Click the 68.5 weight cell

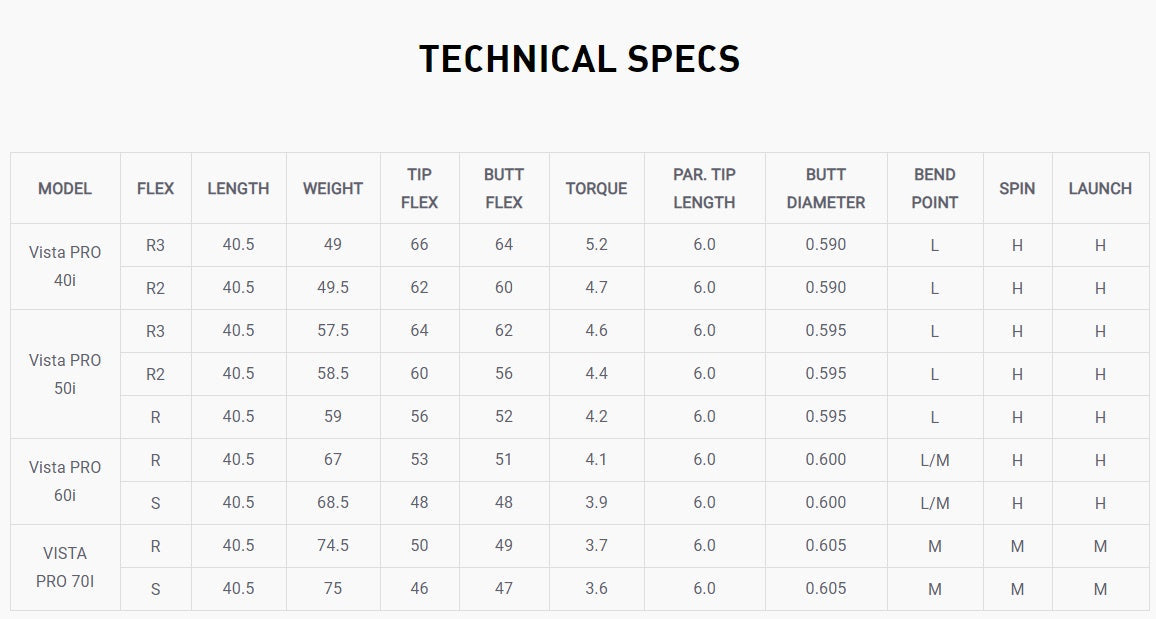click(x=333, y=503)
